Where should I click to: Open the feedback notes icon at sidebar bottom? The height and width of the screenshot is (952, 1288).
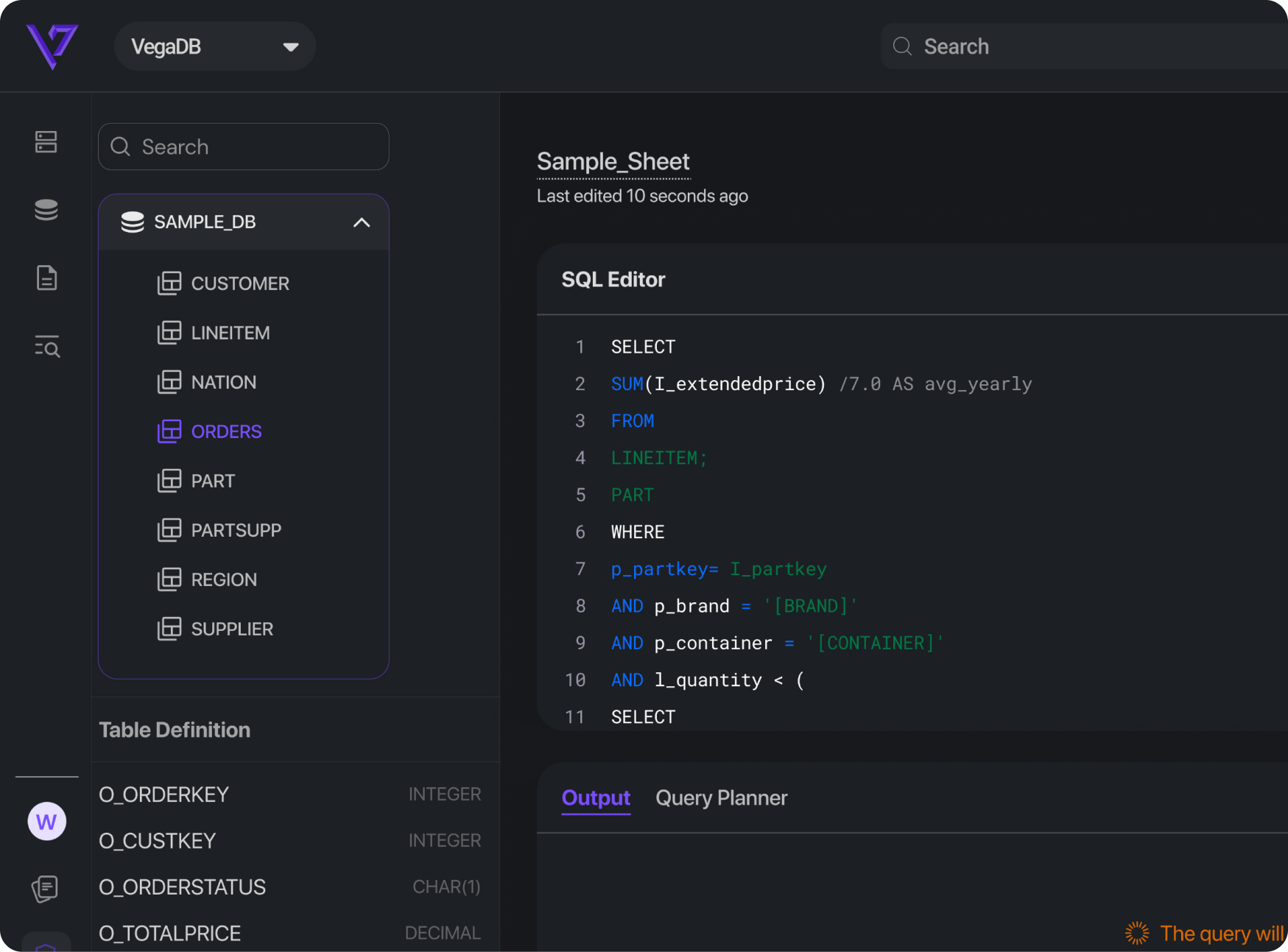(46, 888)
